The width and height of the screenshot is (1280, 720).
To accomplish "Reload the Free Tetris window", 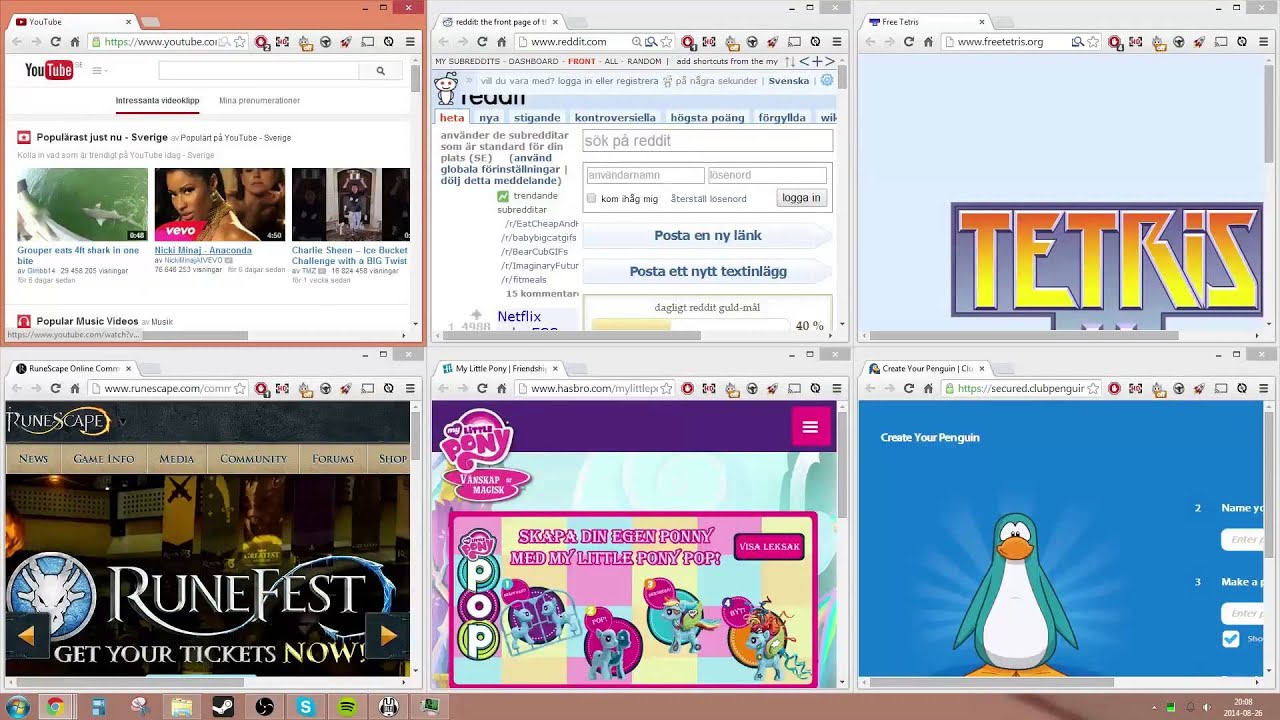I will (909, 42).
